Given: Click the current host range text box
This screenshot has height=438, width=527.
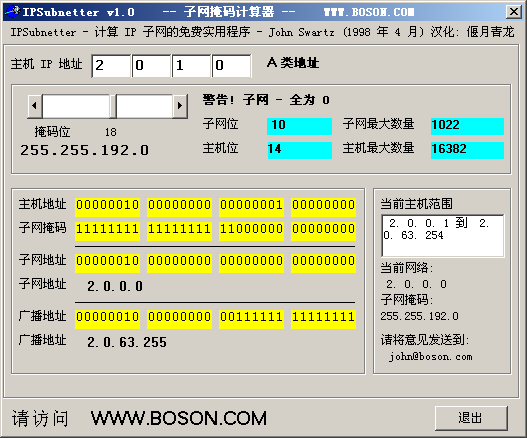Looking at the screenshot, I should tap(443, 236).
